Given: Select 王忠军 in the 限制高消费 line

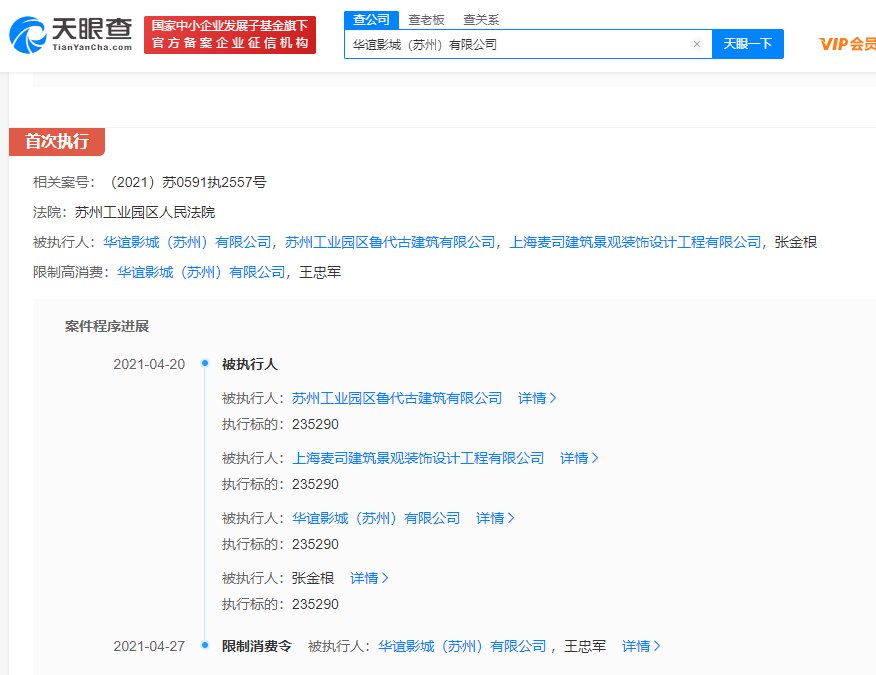Looking at the screenshot, I should 320,273.
